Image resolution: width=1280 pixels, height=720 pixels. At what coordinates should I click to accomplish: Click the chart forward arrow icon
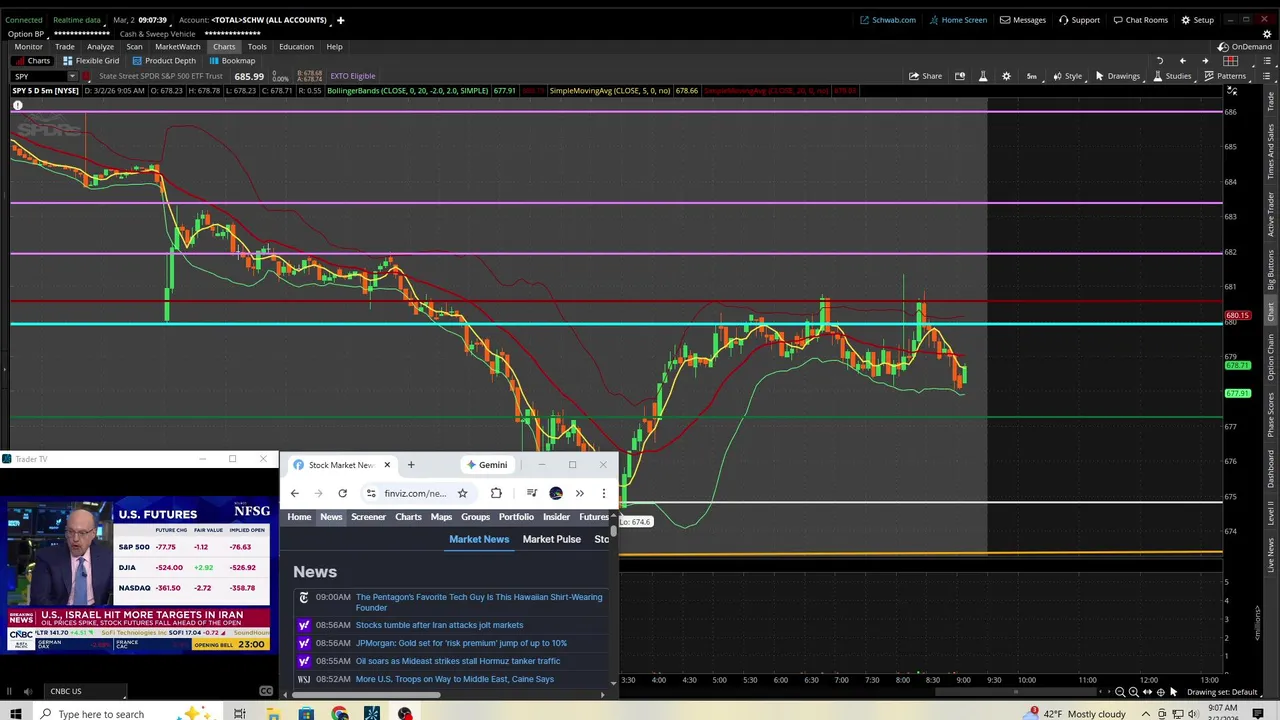(x=1205, y=61)
